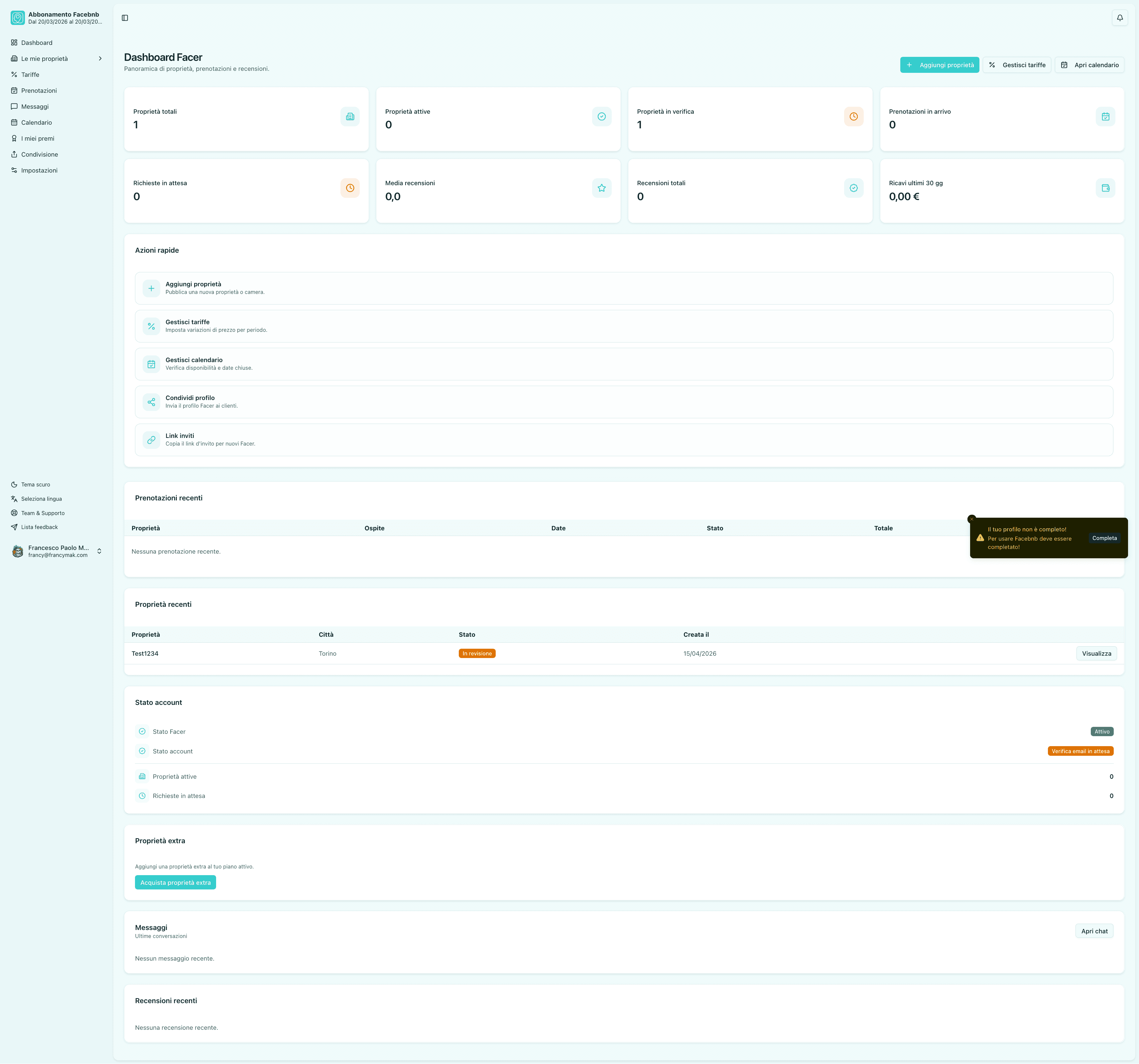This screenshot has width=1139, height=1064.
Task: Click Acquista proprietà extra button
Action: point(175,882)
